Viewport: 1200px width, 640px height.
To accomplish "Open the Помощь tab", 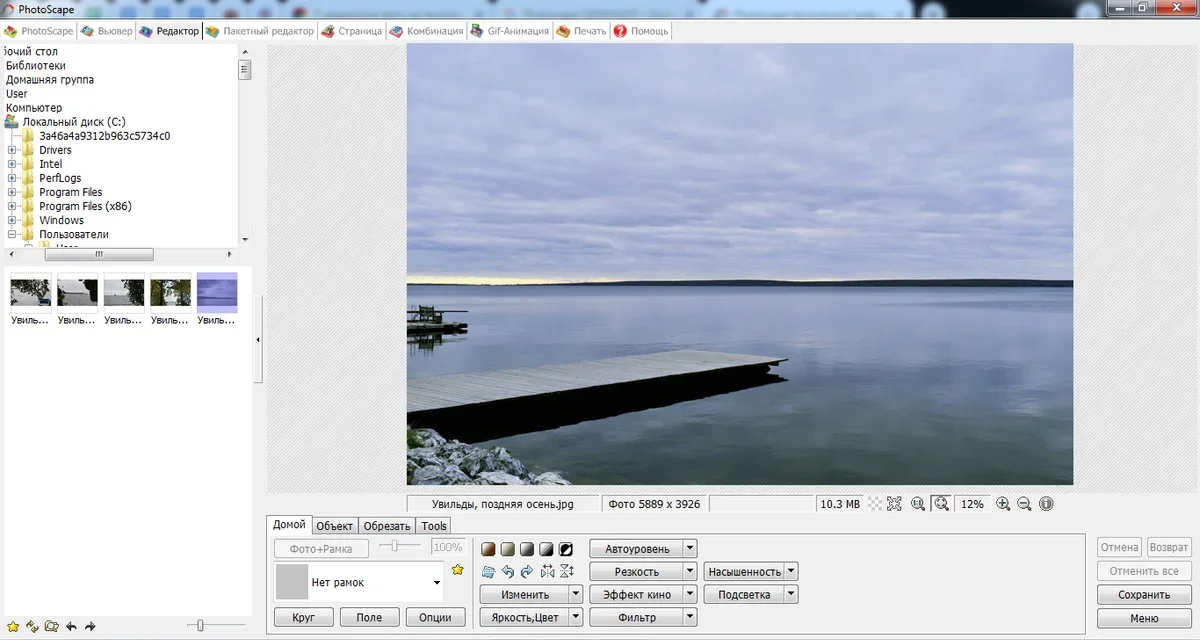I will coord(641,31).
